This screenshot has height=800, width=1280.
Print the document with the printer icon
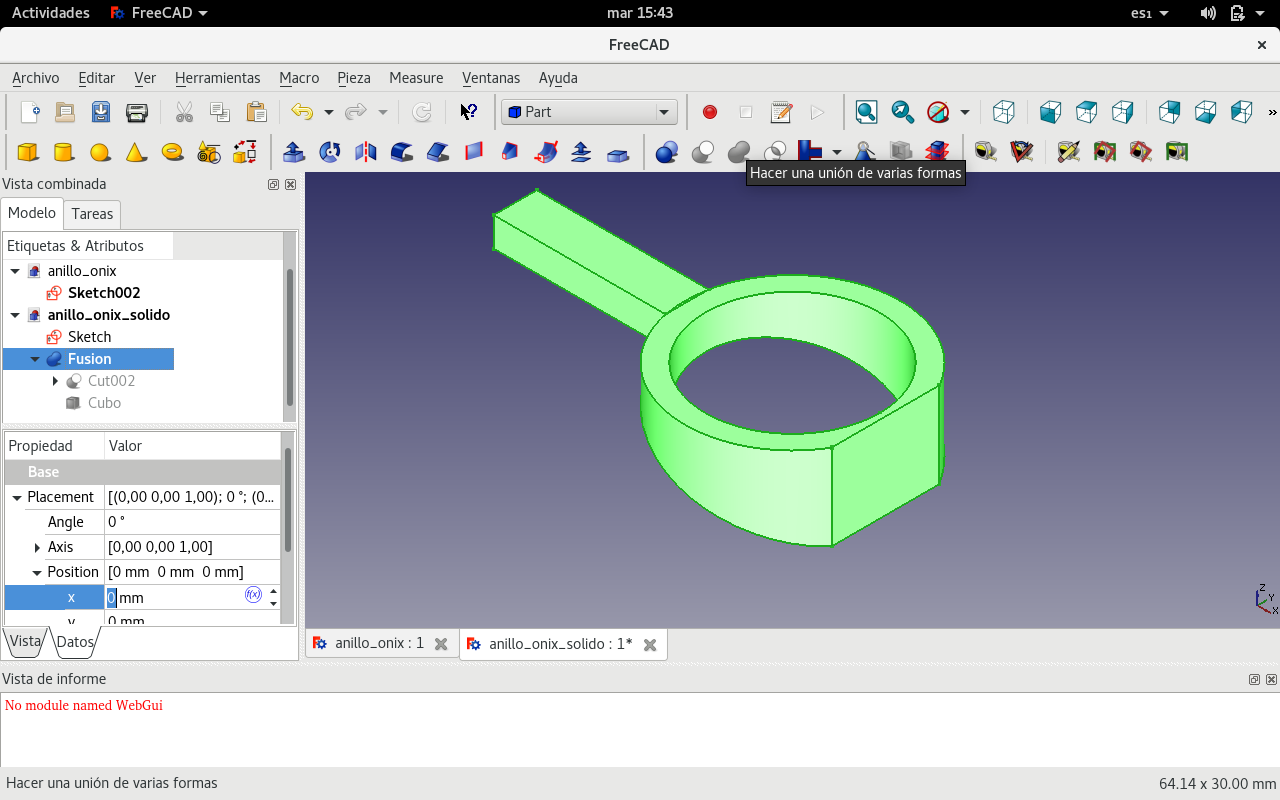coord(137,112)
